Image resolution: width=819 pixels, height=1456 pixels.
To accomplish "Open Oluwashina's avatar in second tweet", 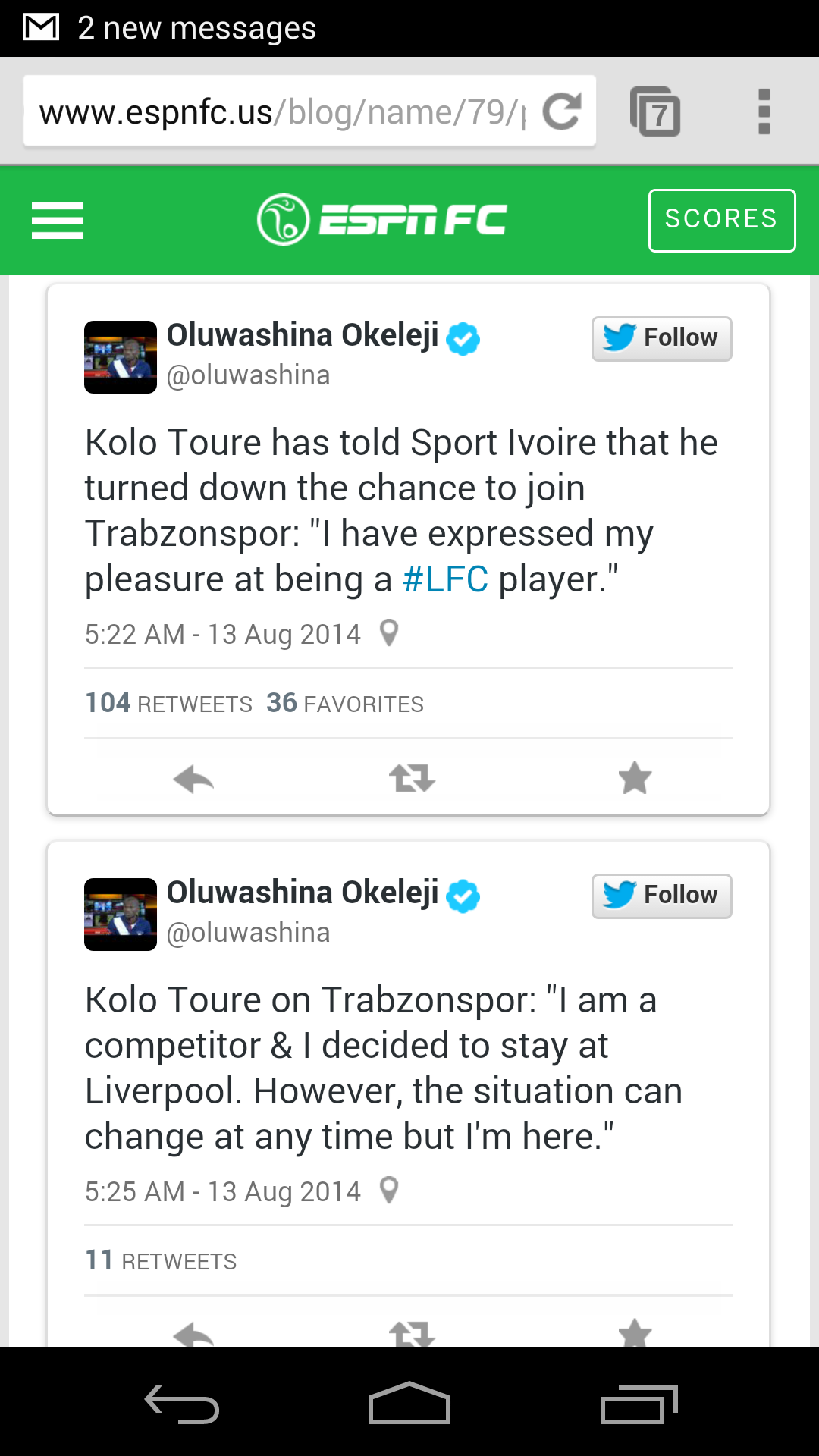I will (121, 915).
